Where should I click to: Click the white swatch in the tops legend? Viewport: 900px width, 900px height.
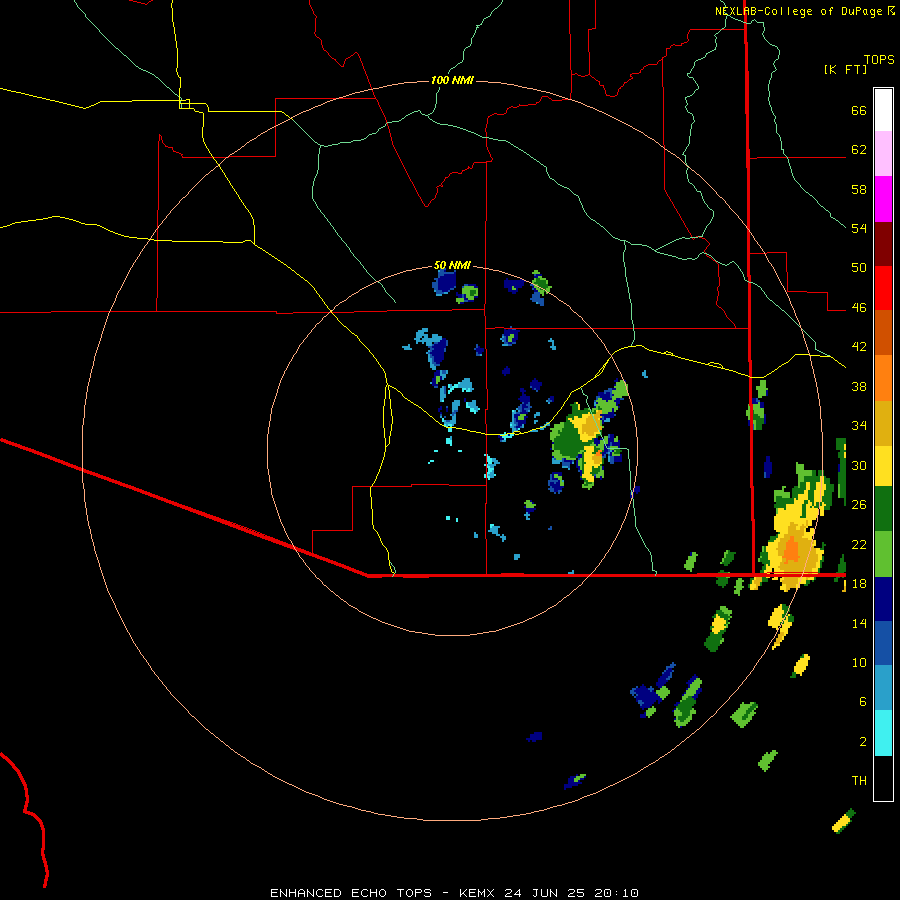tap(883, 110)
